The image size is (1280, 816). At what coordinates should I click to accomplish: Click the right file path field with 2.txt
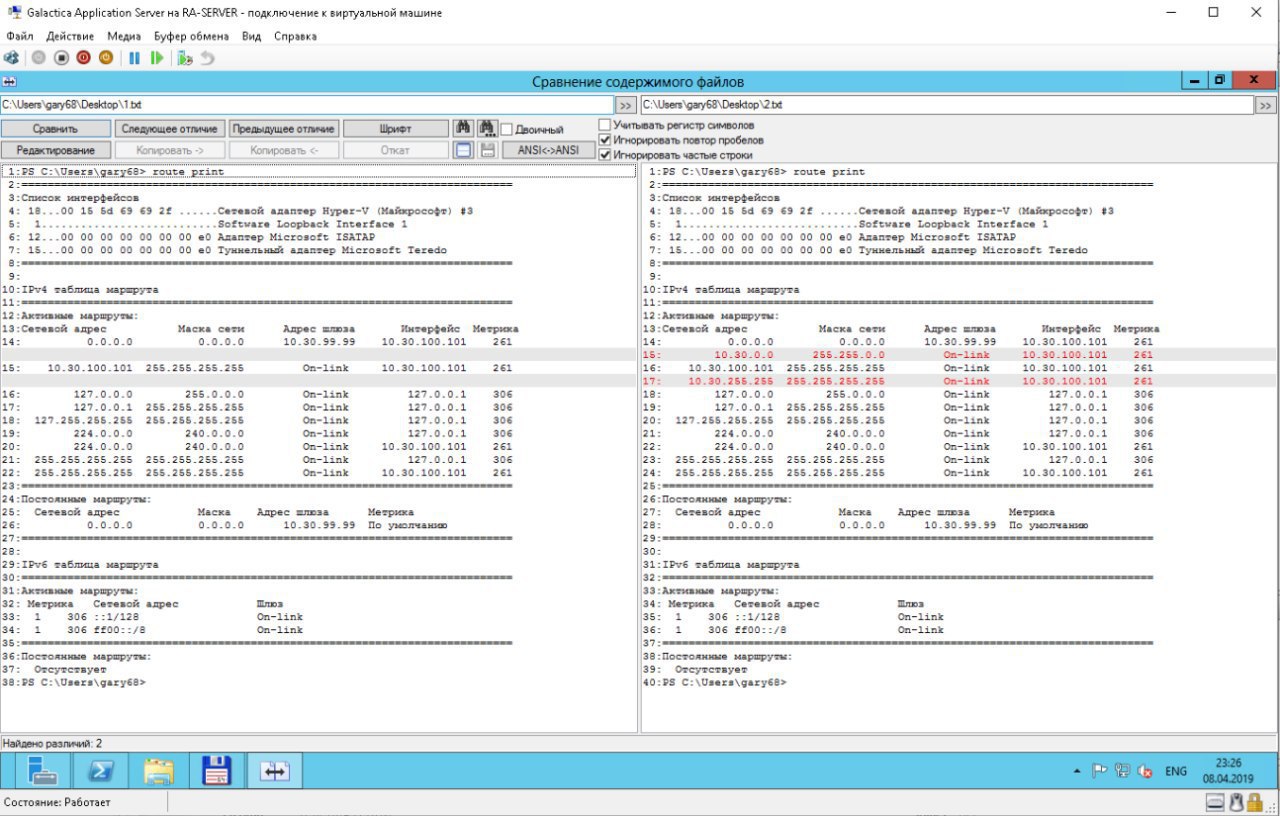tap(947, 105)
